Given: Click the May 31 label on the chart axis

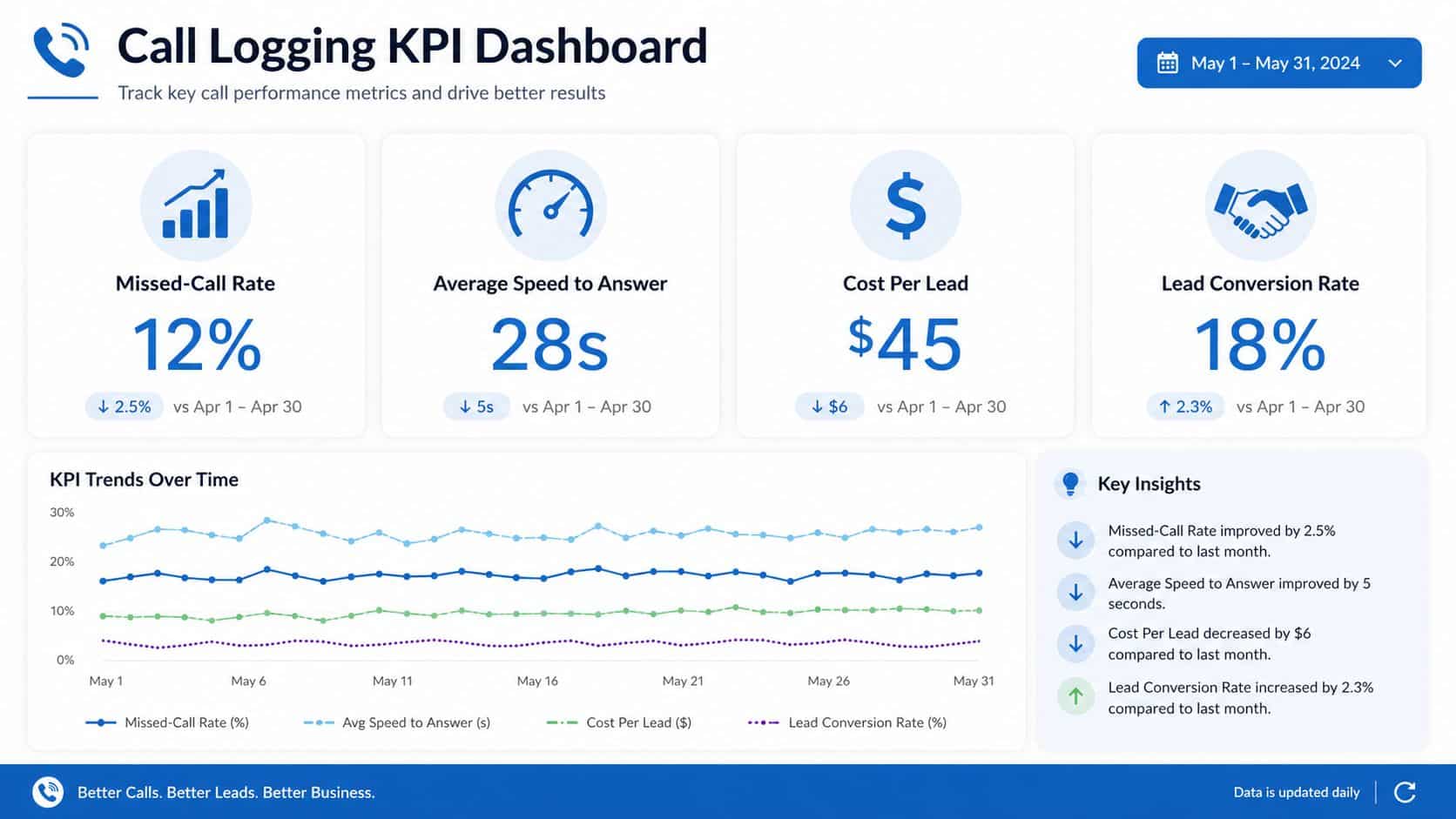Looking at the screenshot, I should tap(974, 681).
